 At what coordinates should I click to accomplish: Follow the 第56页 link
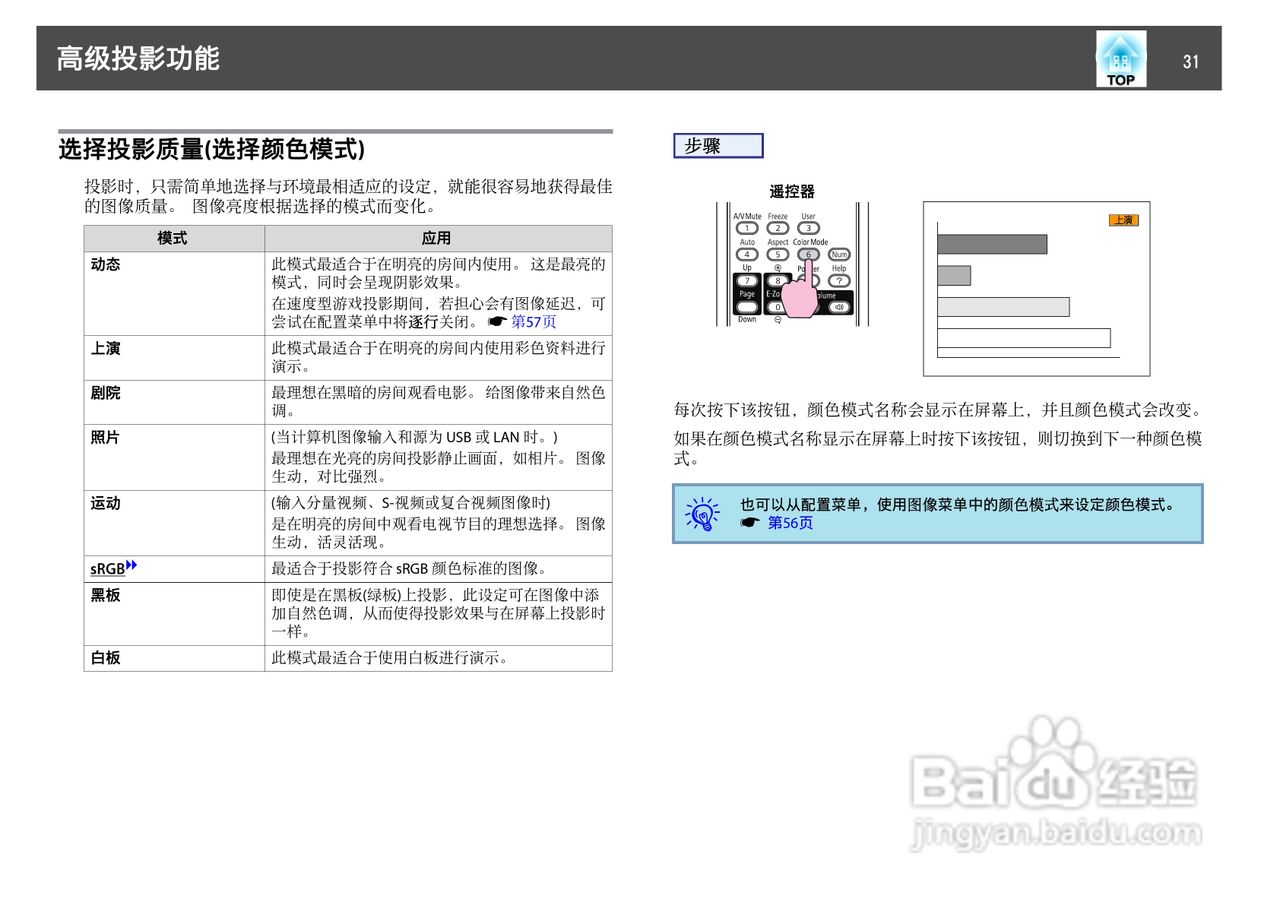coord(789,522)
